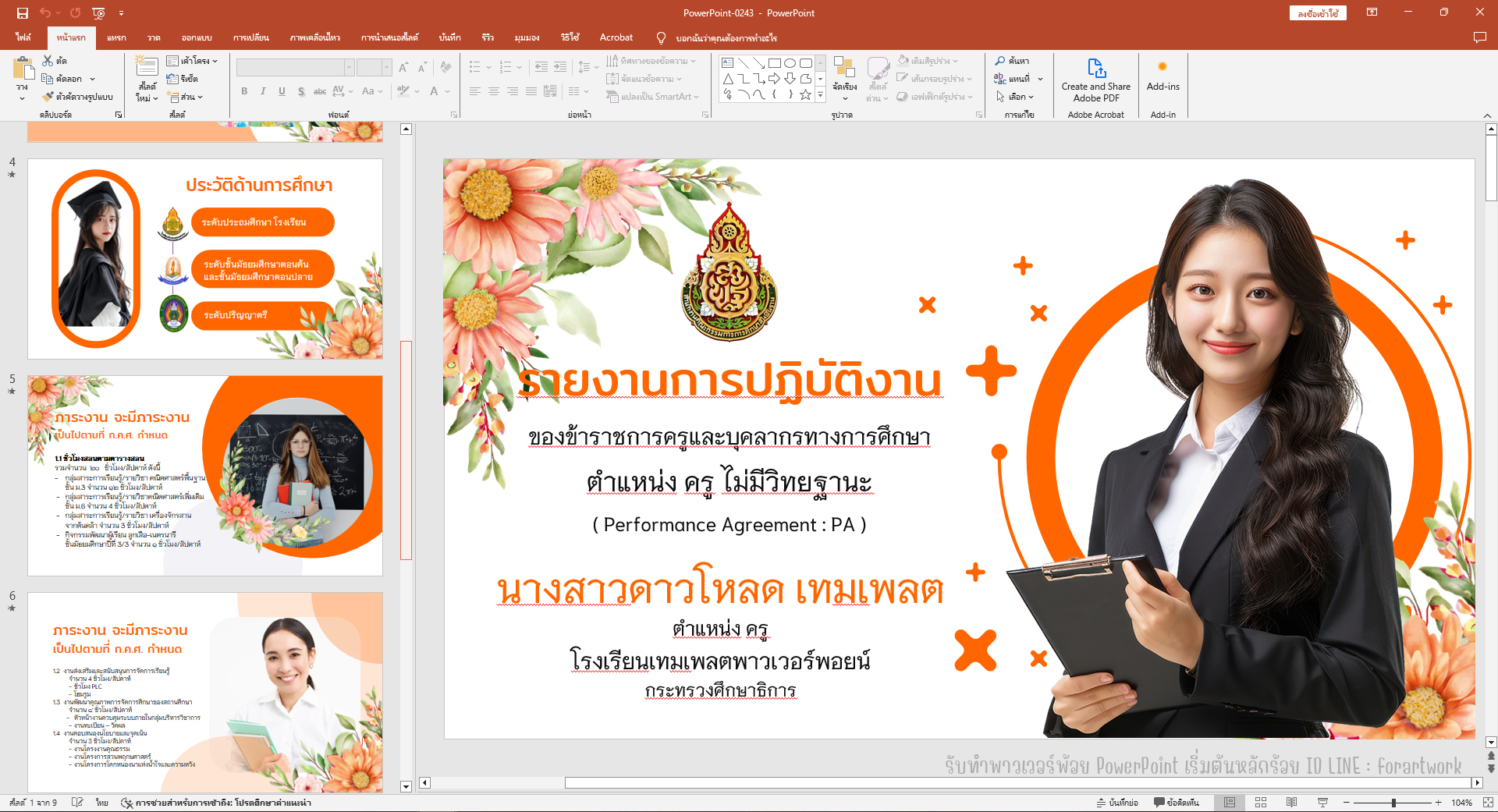This screenshot has width=1498, height=812.
Task: Save presentation from Quick Access Toolbar
Action: (22, 12)
